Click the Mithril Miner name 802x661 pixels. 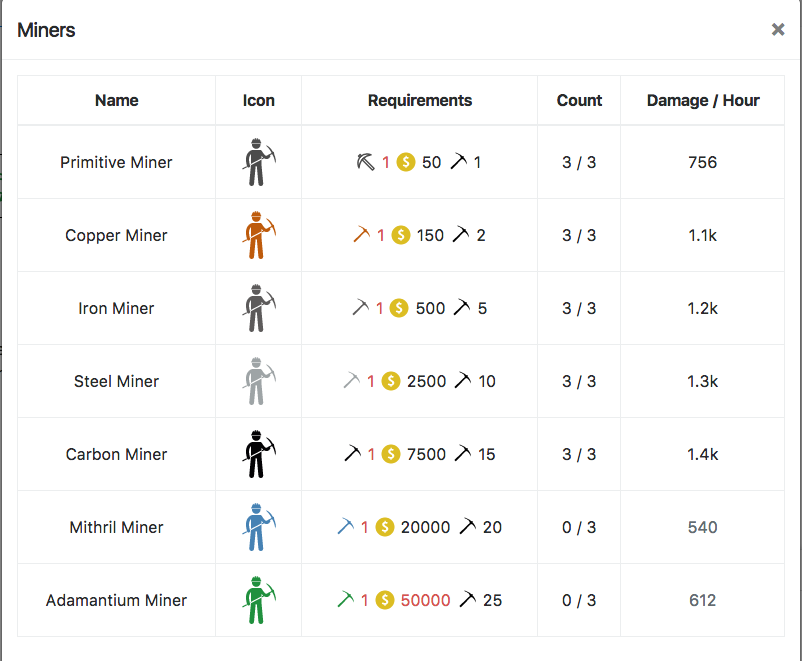116,527
